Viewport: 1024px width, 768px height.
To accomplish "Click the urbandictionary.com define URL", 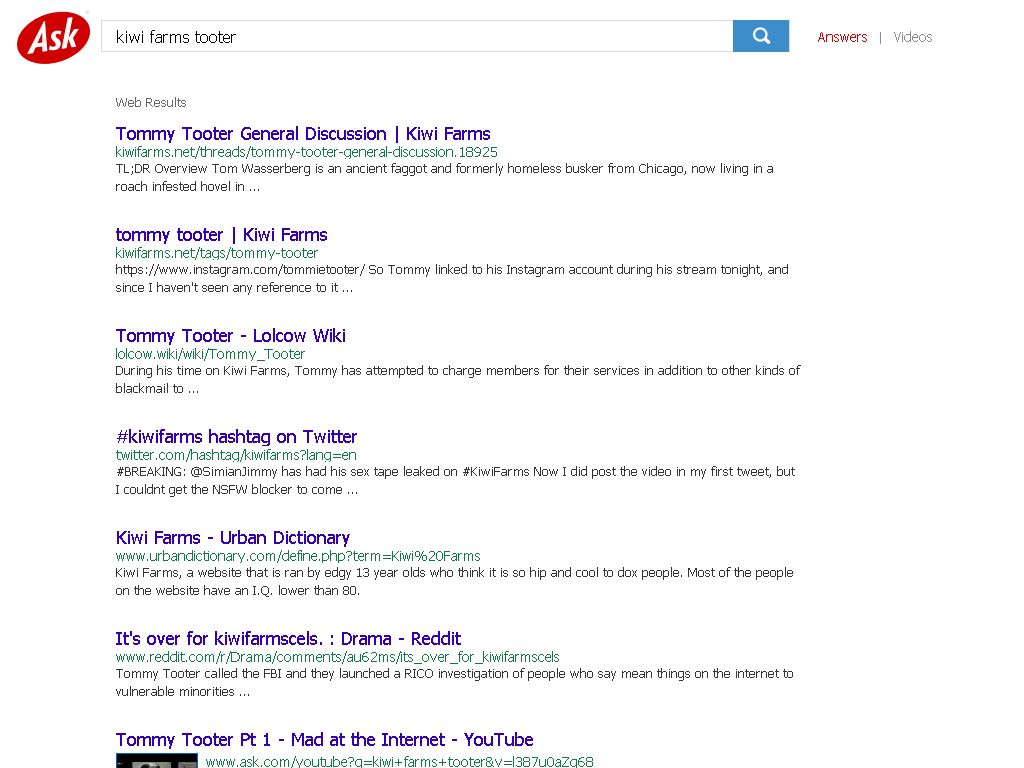I will tap(298, 556).
